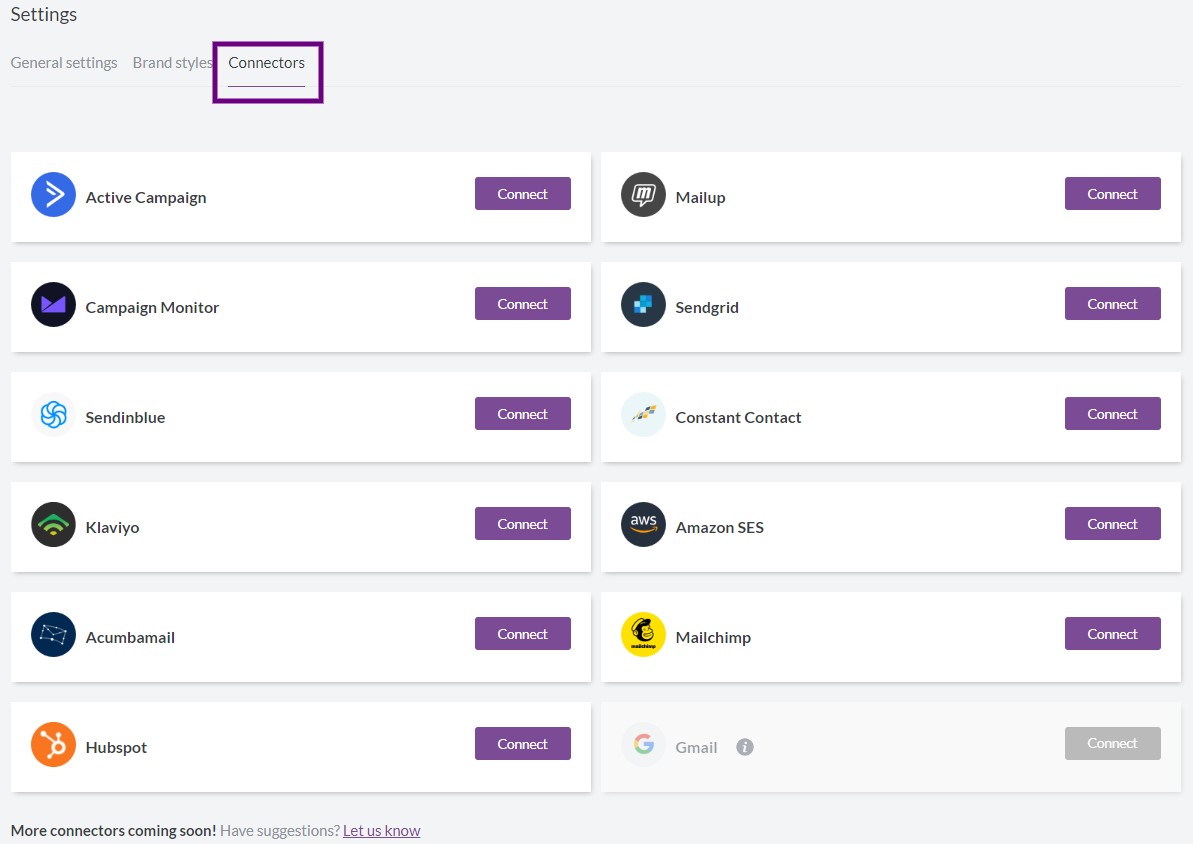Click the greyed-out Gmail Connect button

pos(1112,744)
